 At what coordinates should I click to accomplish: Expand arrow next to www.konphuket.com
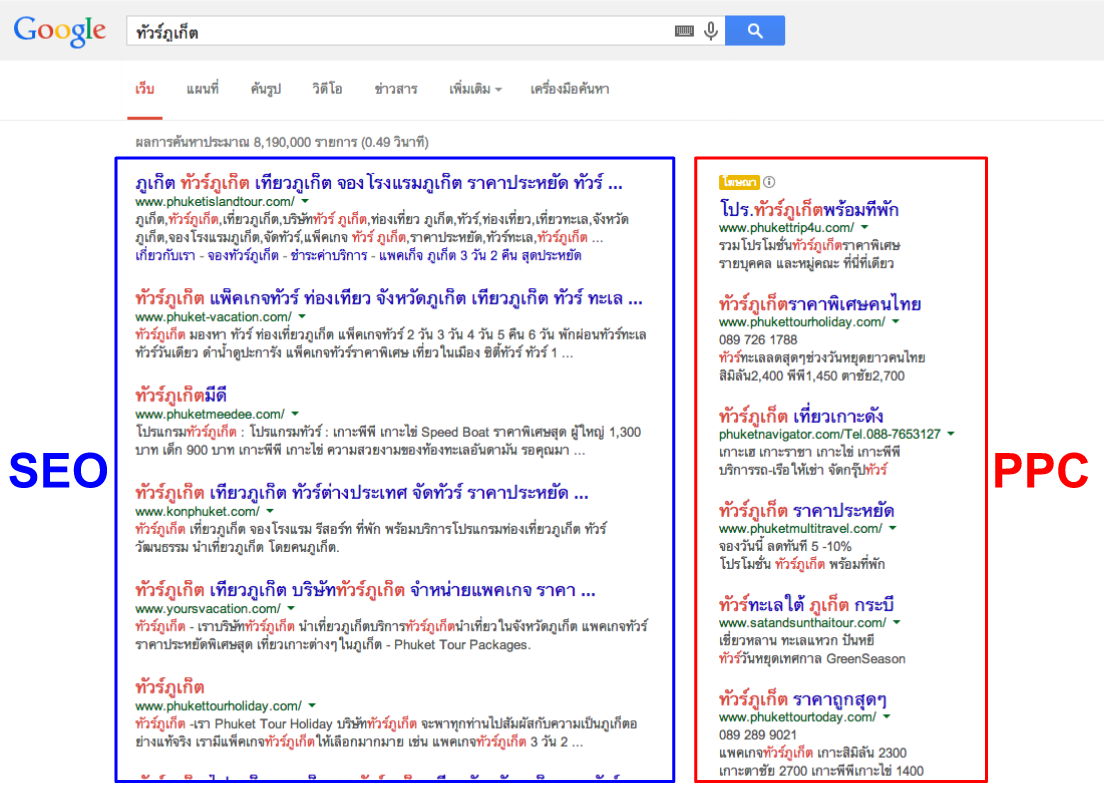[270, 512]
